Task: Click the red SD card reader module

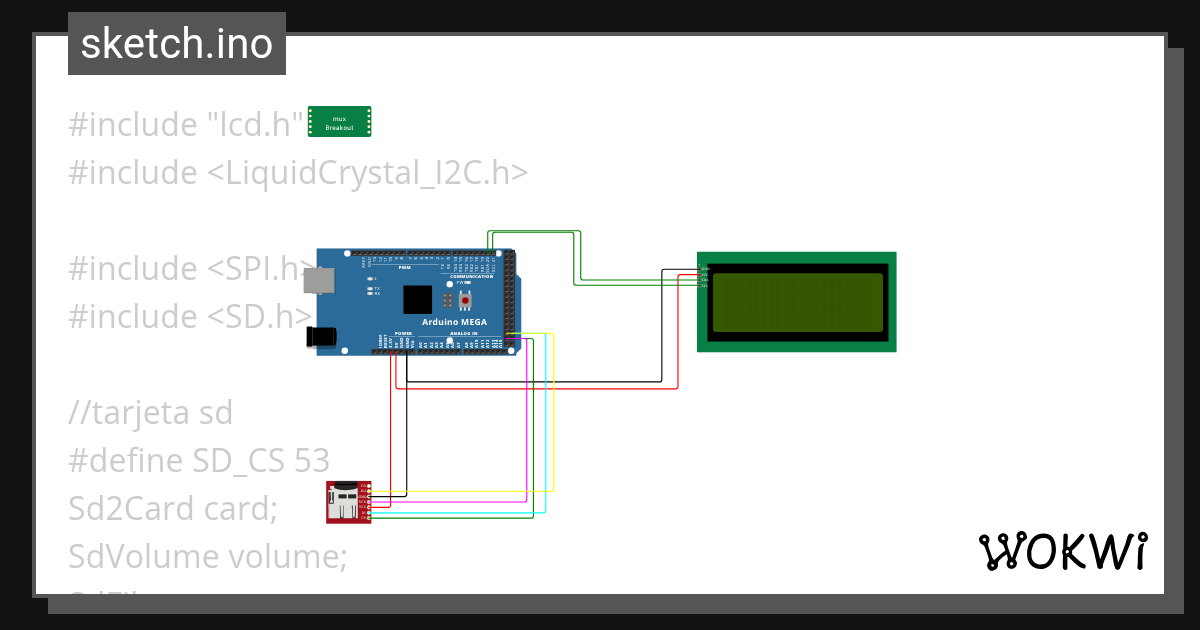Action: click(347, 502)
